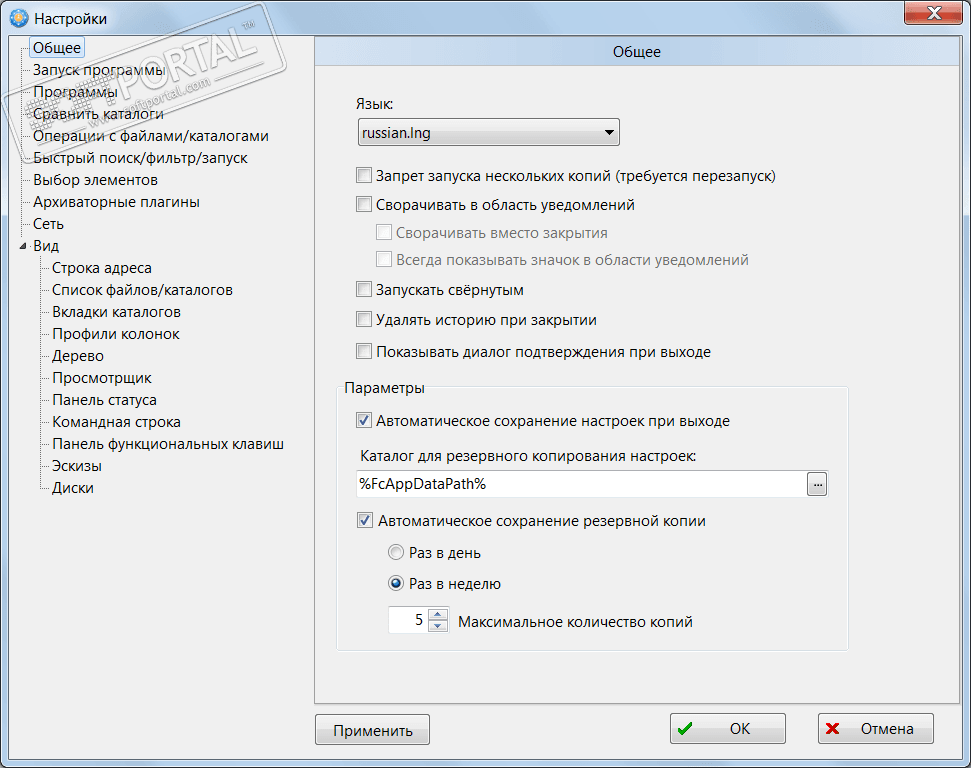Click the red X icon on Отмена

click(833, 729)
